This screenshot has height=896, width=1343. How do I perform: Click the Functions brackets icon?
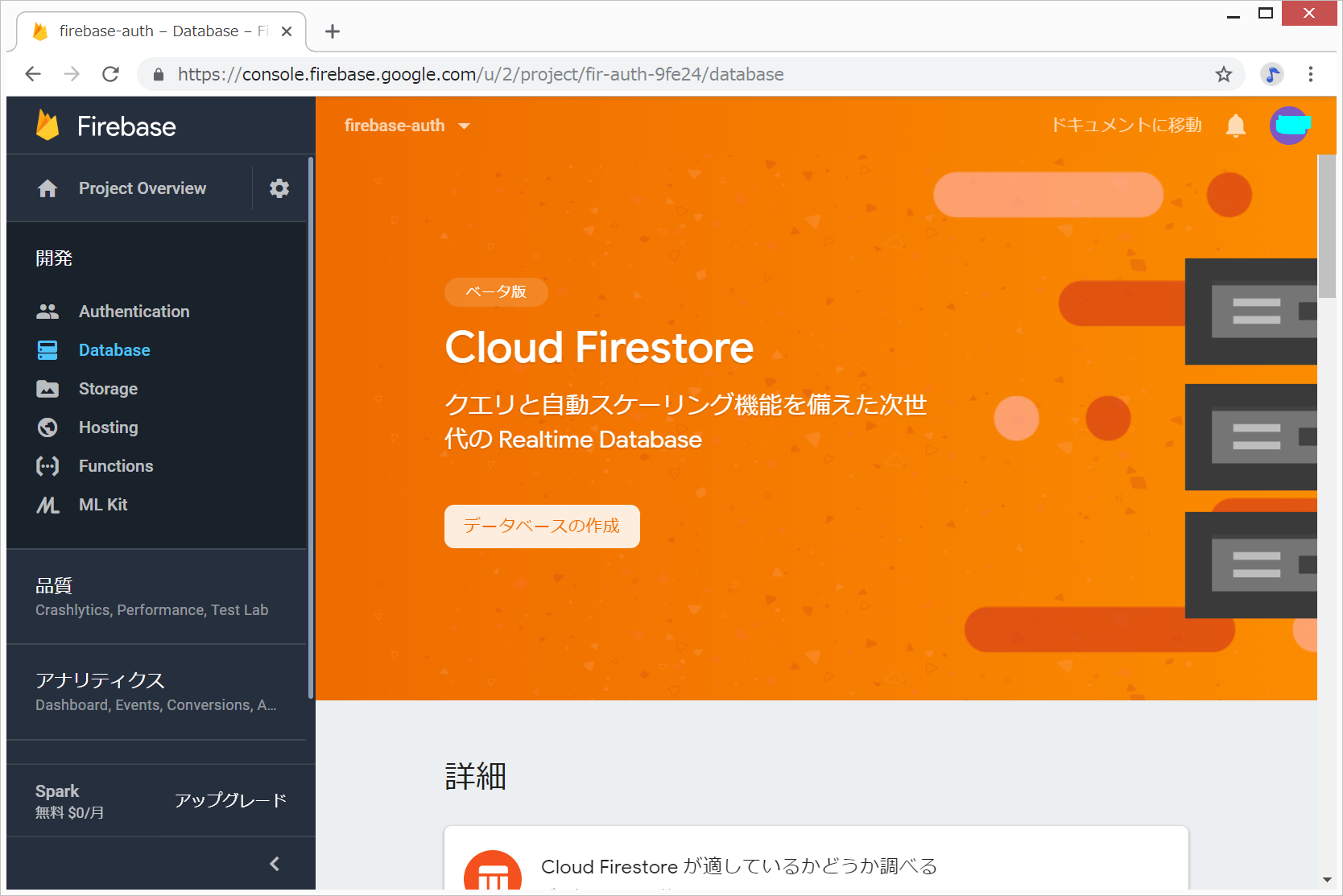click(x=48, y=466)
